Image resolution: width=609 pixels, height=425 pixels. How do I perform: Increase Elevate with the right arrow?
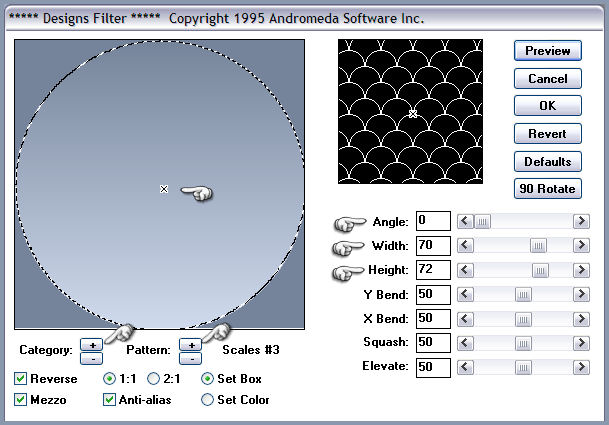point(581,368)
